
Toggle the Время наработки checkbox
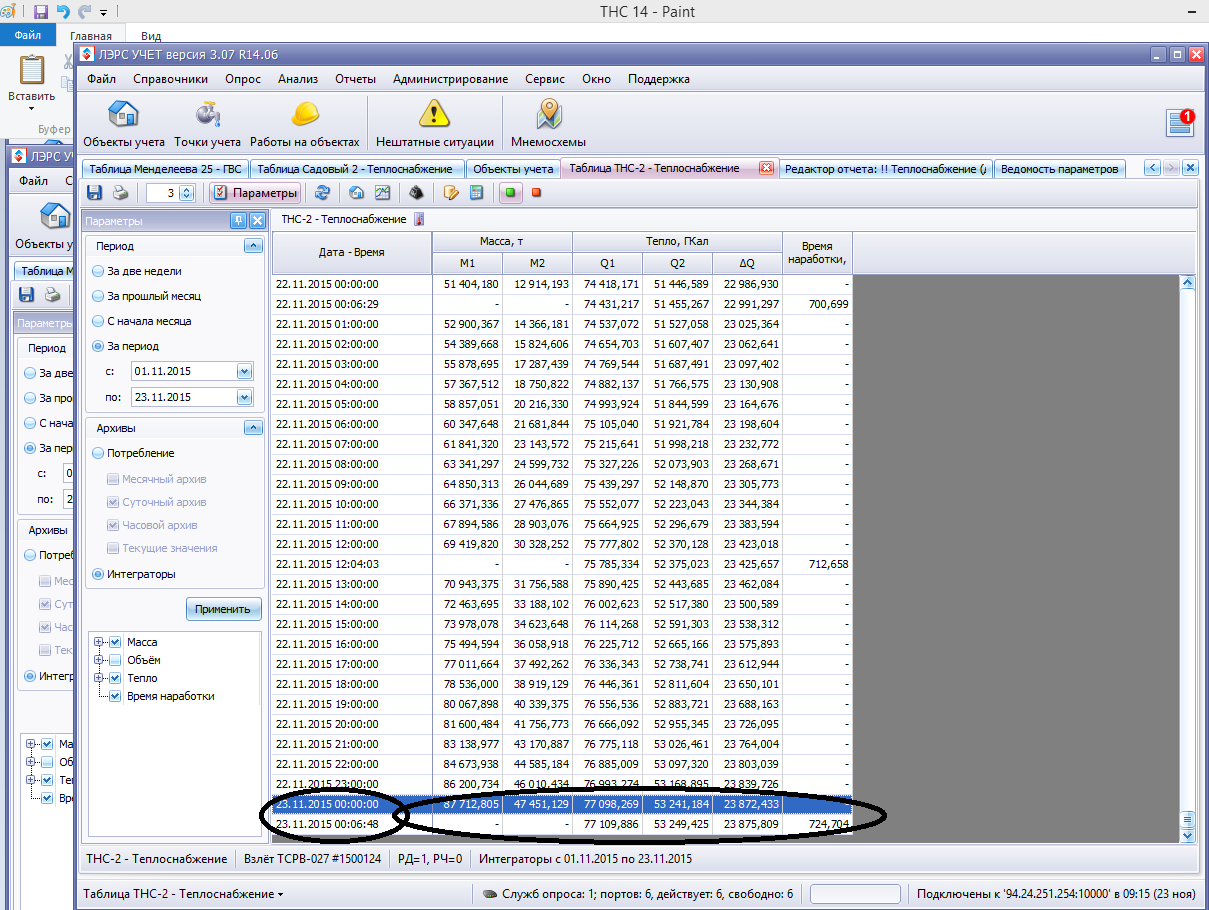tap(116, 696)
